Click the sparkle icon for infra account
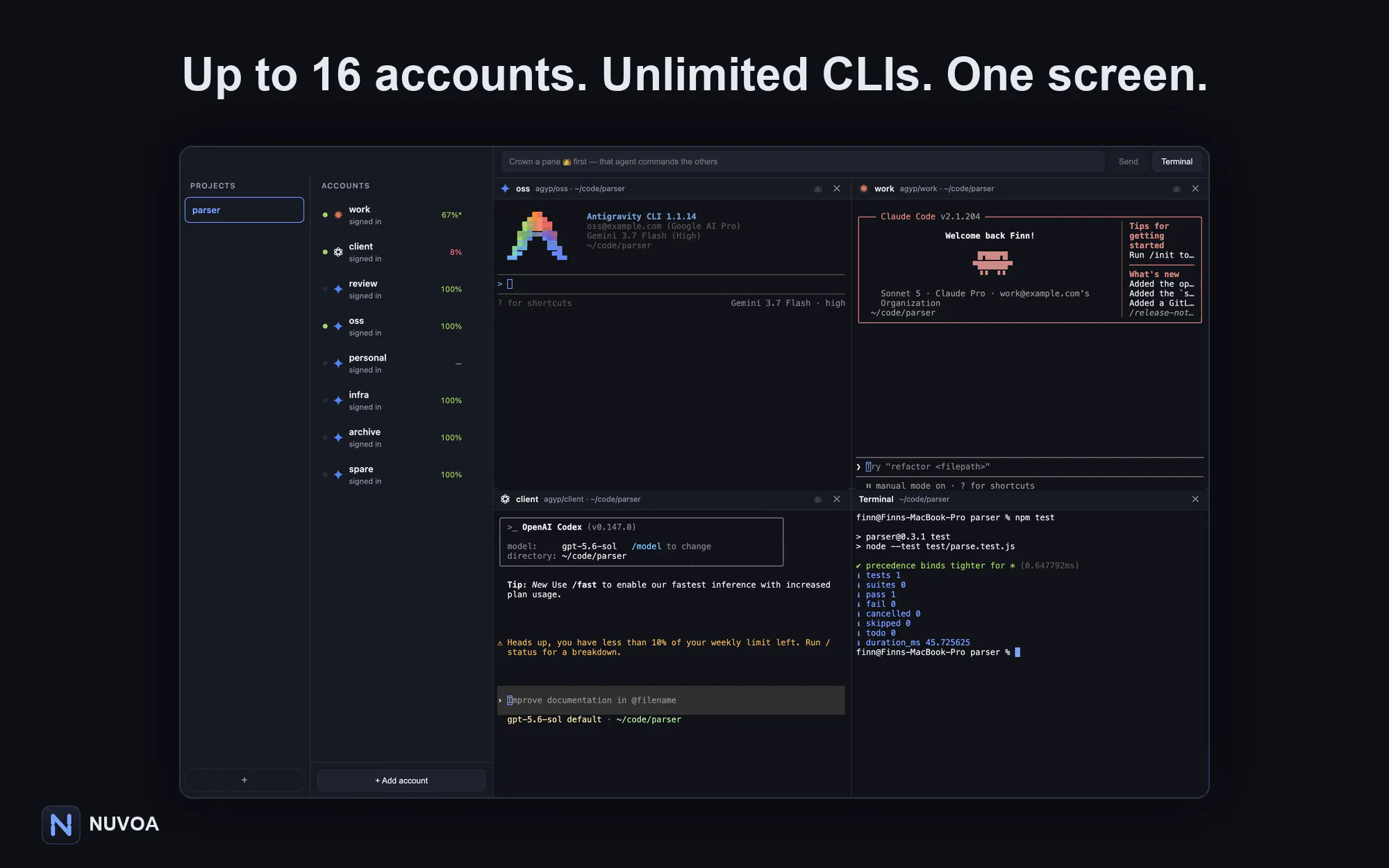This screenshot has width=1389, height=868. coord(338,401)
